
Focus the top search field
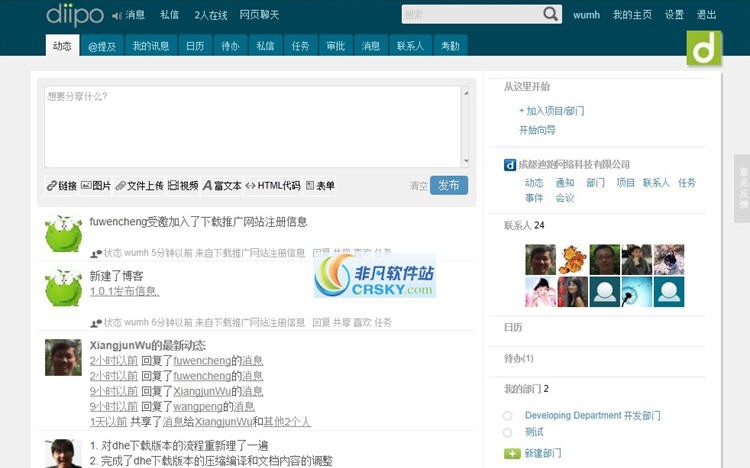pos(473,14)
